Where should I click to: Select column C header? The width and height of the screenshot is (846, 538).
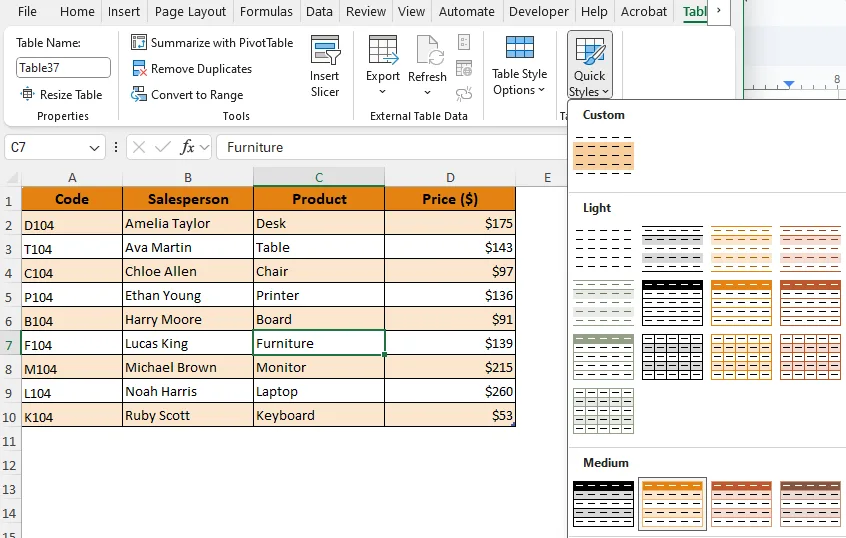pyautogui.click(x=319, y=178)
